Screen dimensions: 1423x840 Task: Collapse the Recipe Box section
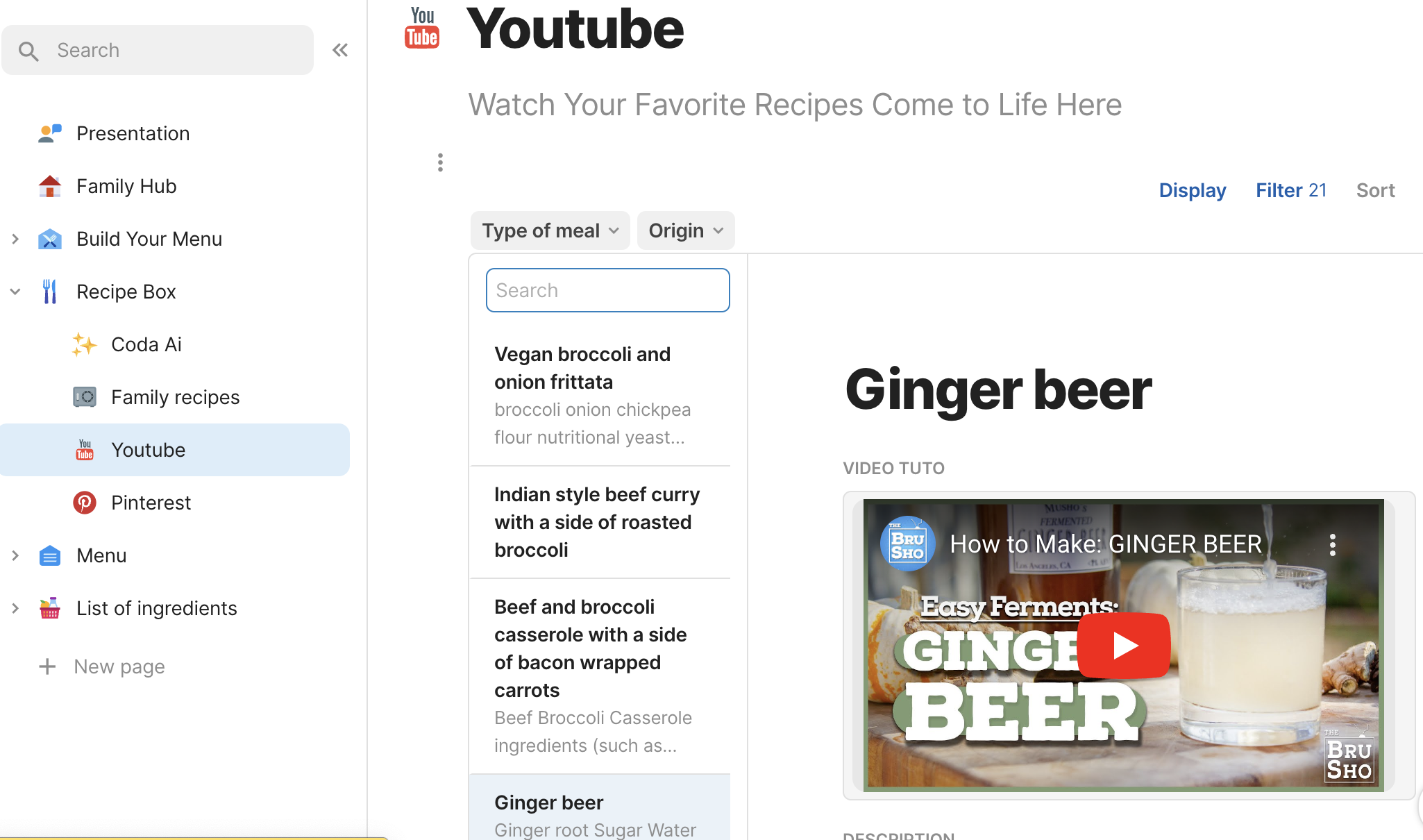[x=15, y=291]
